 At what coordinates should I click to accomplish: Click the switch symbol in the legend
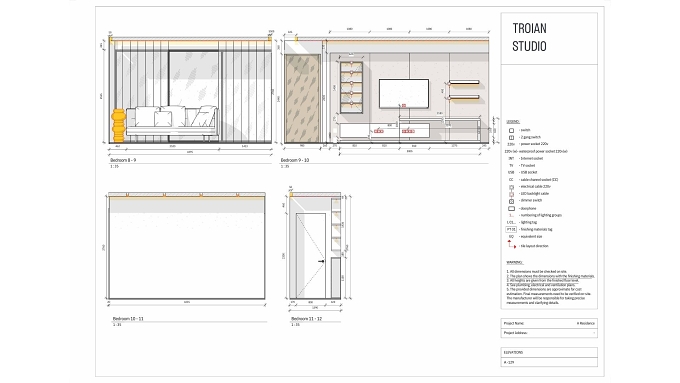click(511, 130)
